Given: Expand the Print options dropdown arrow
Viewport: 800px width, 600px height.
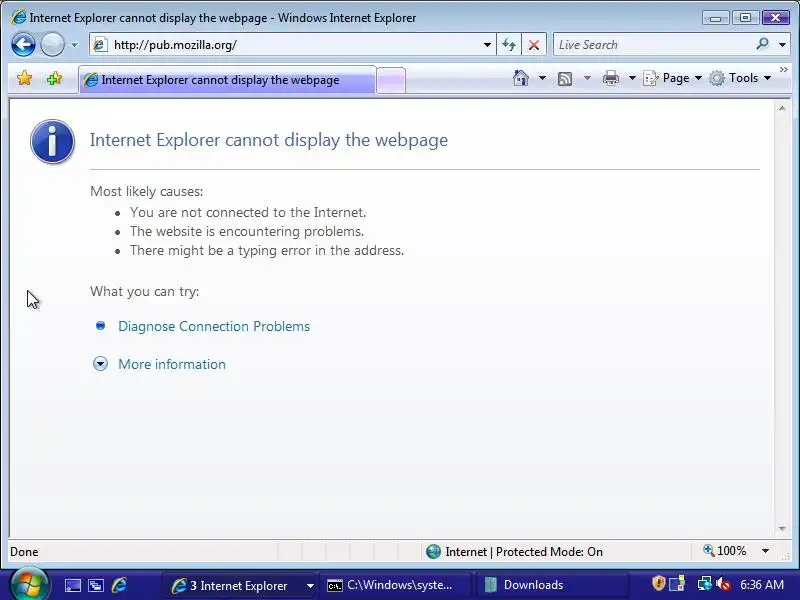Looking at the screenshot, I should coord(632,78).
